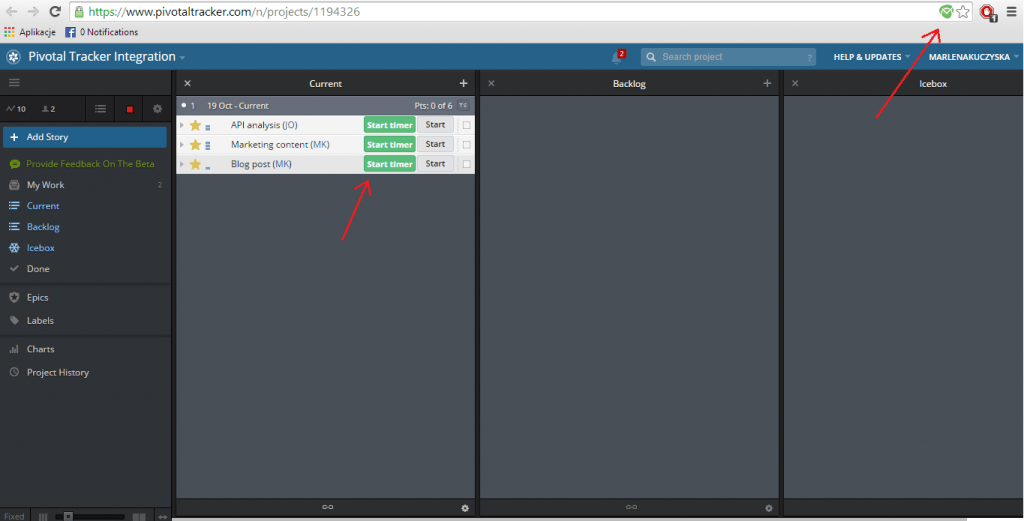
Task: Click the list view icon in sidebar toolbar
Action: click(100, 109)
